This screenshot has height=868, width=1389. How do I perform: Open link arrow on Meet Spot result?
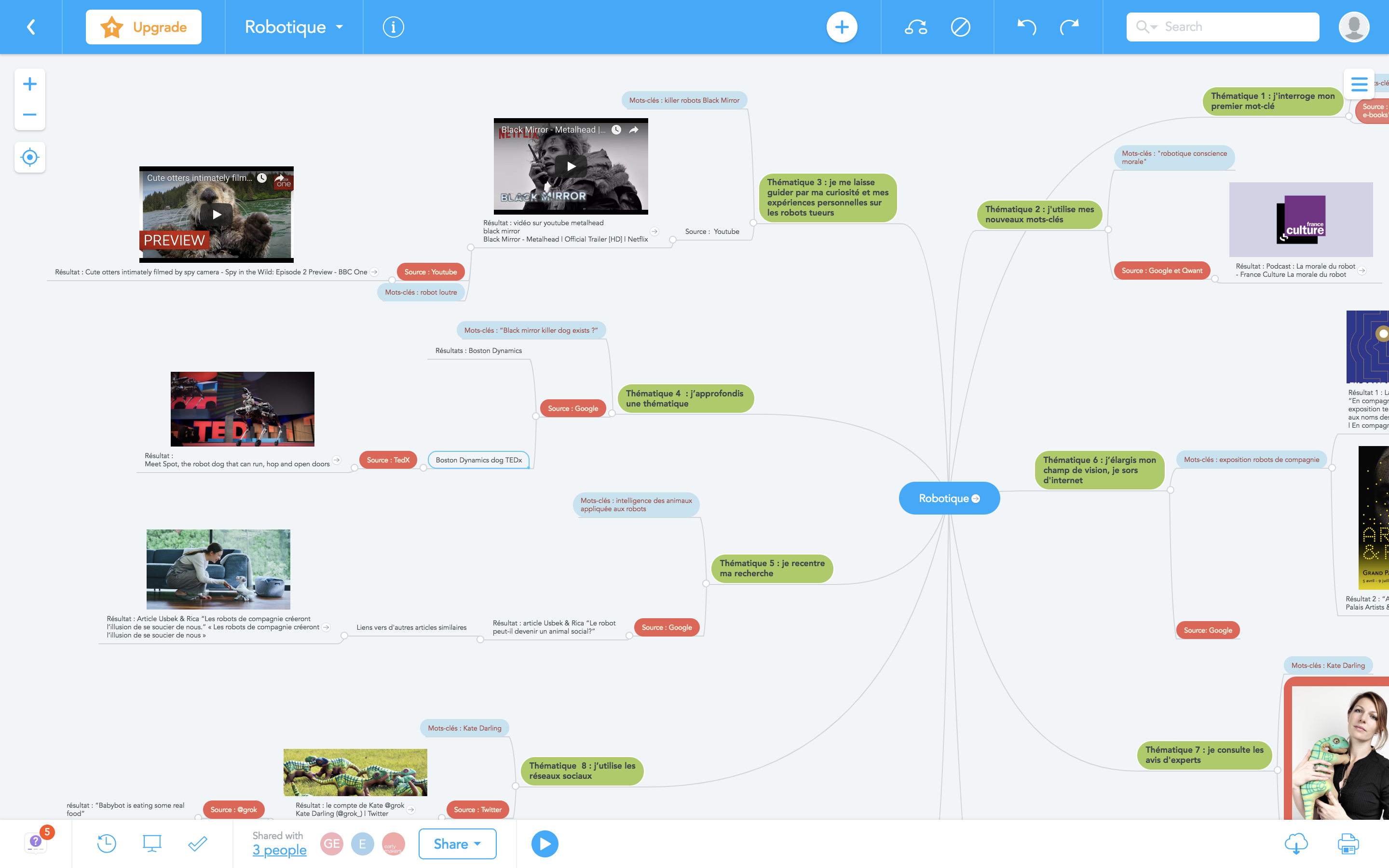[337, 461]
